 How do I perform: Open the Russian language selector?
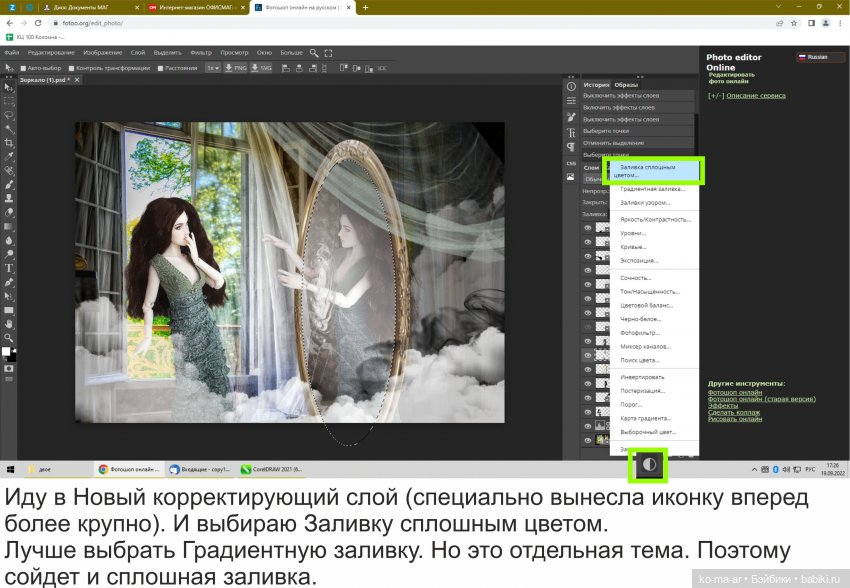[x=818, y=57]
